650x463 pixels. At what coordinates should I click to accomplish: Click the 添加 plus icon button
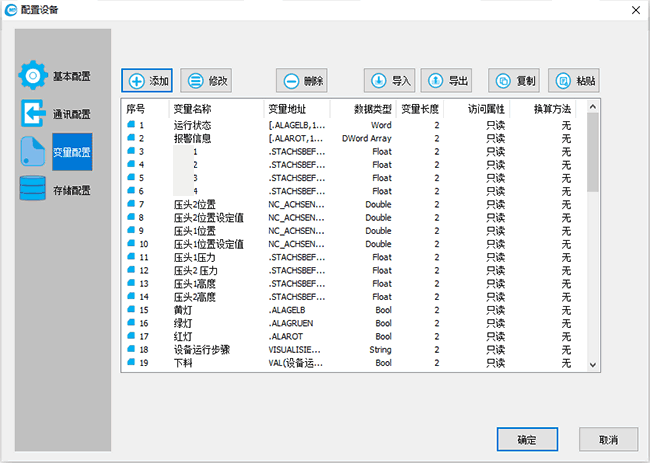point(147,81)
